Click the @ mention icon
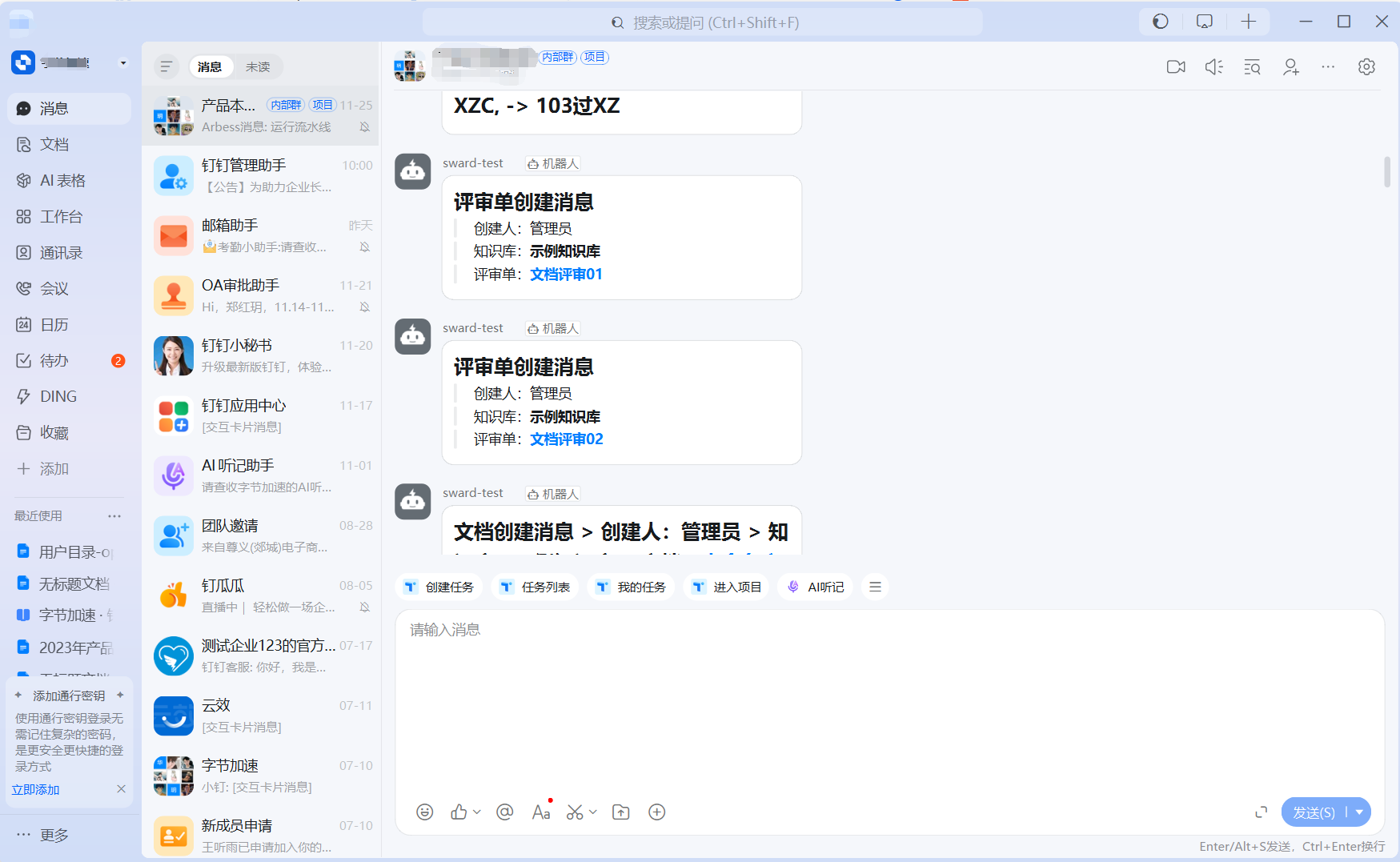 coord(504,812)
